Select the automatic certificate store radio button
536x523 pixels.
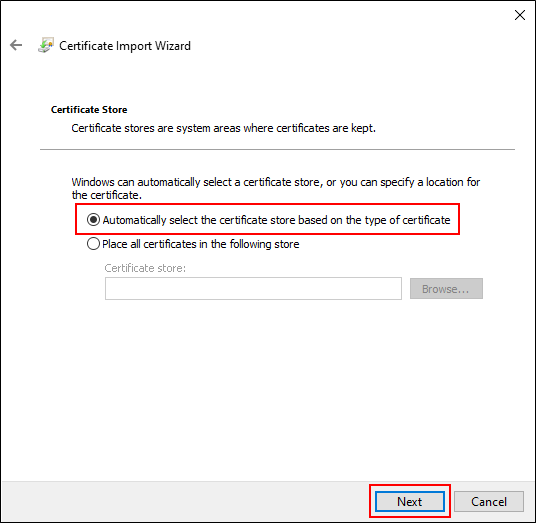pos(93,220)
